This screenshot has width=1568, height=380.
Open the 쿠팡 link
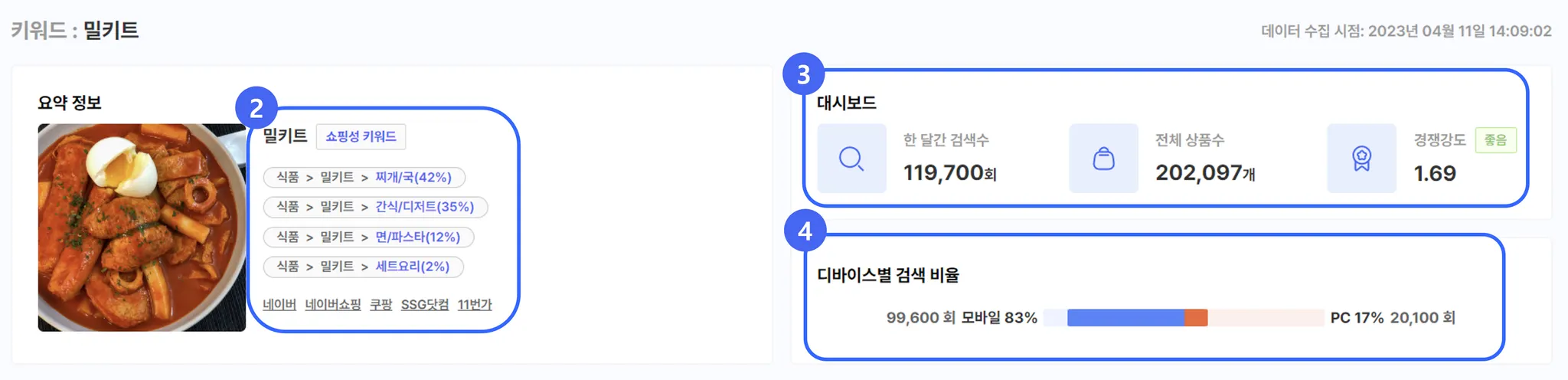click(381, 305)
